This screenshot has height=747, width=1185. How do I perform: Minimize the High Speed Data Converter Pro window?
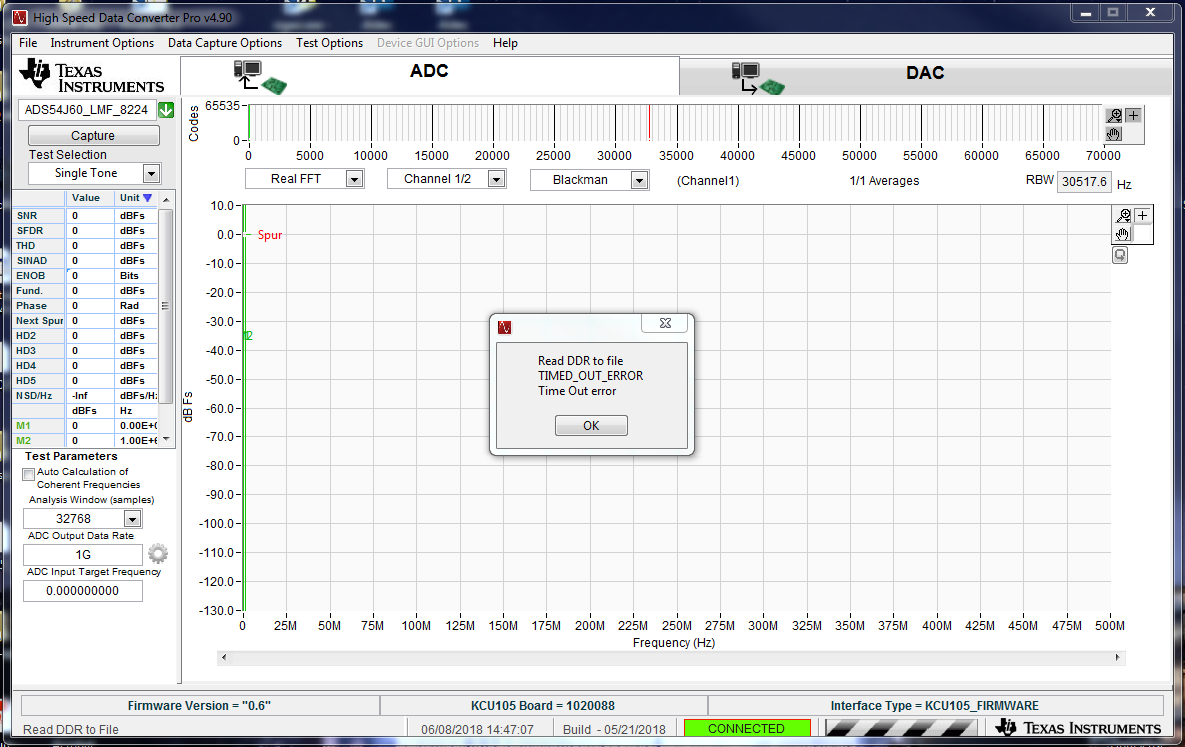coord(1085,13)
